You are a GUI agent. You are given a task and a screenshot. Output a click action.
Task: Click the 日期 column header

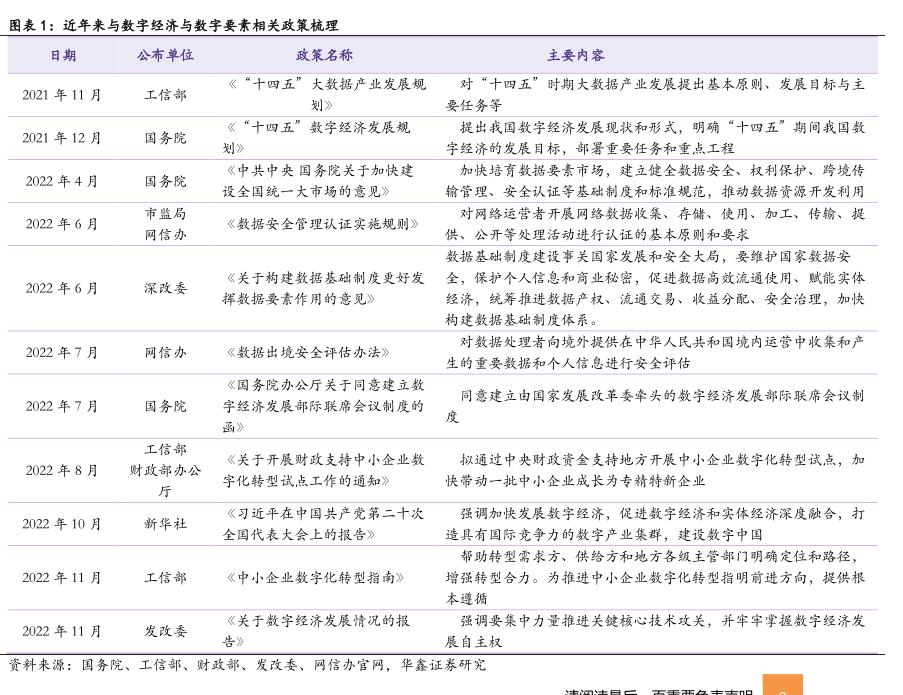coord(62,55)
